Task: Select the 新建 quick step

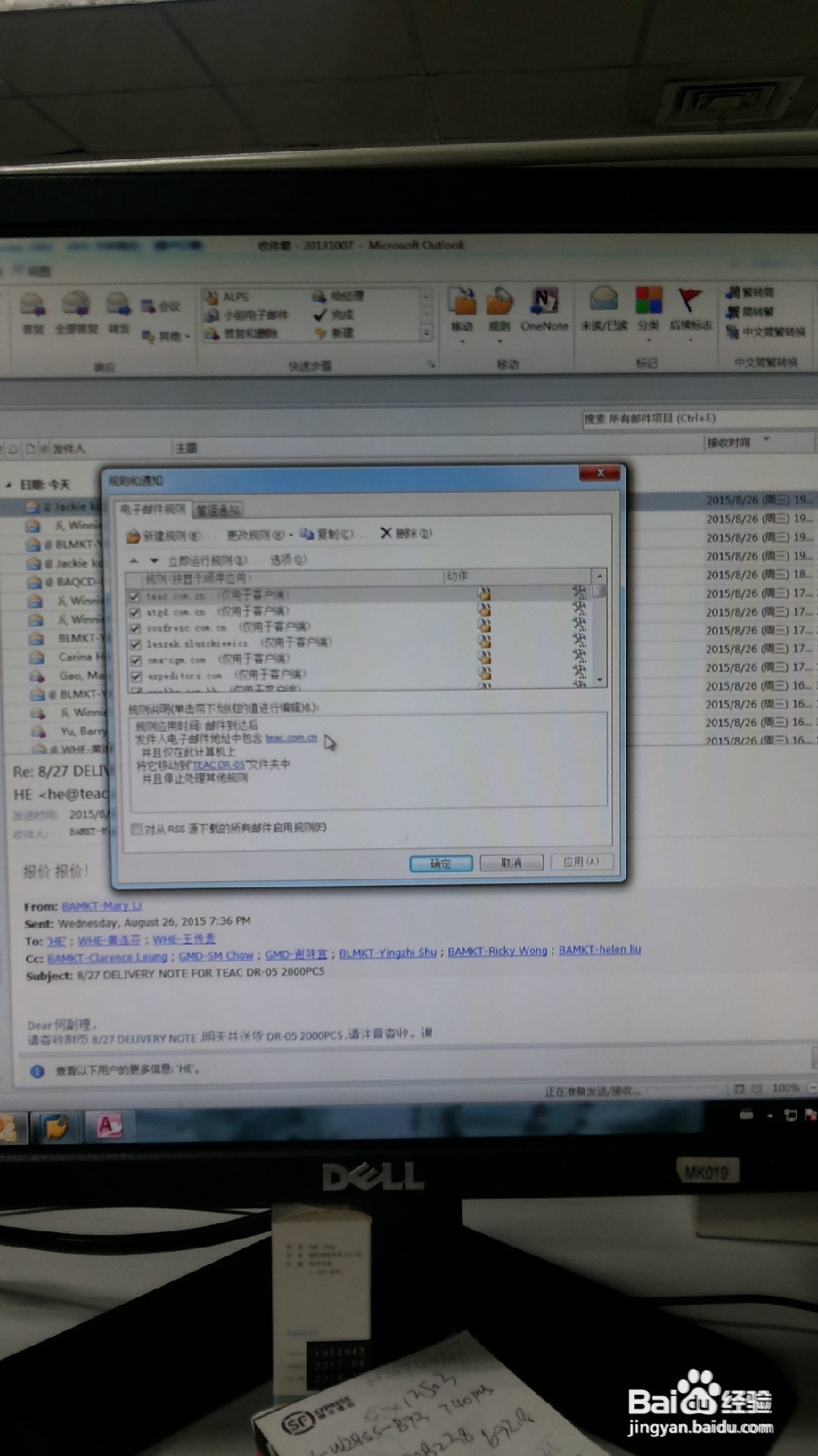Action: [x=334, y=333]
